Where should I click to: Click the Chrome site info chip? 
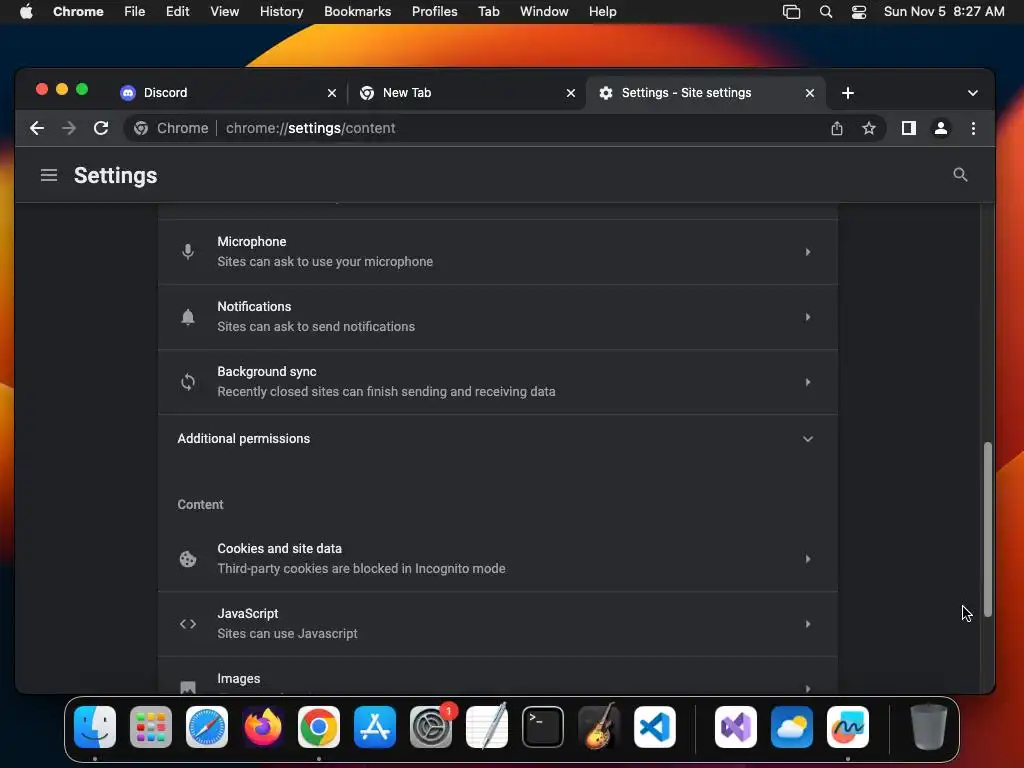pos(170,128)
